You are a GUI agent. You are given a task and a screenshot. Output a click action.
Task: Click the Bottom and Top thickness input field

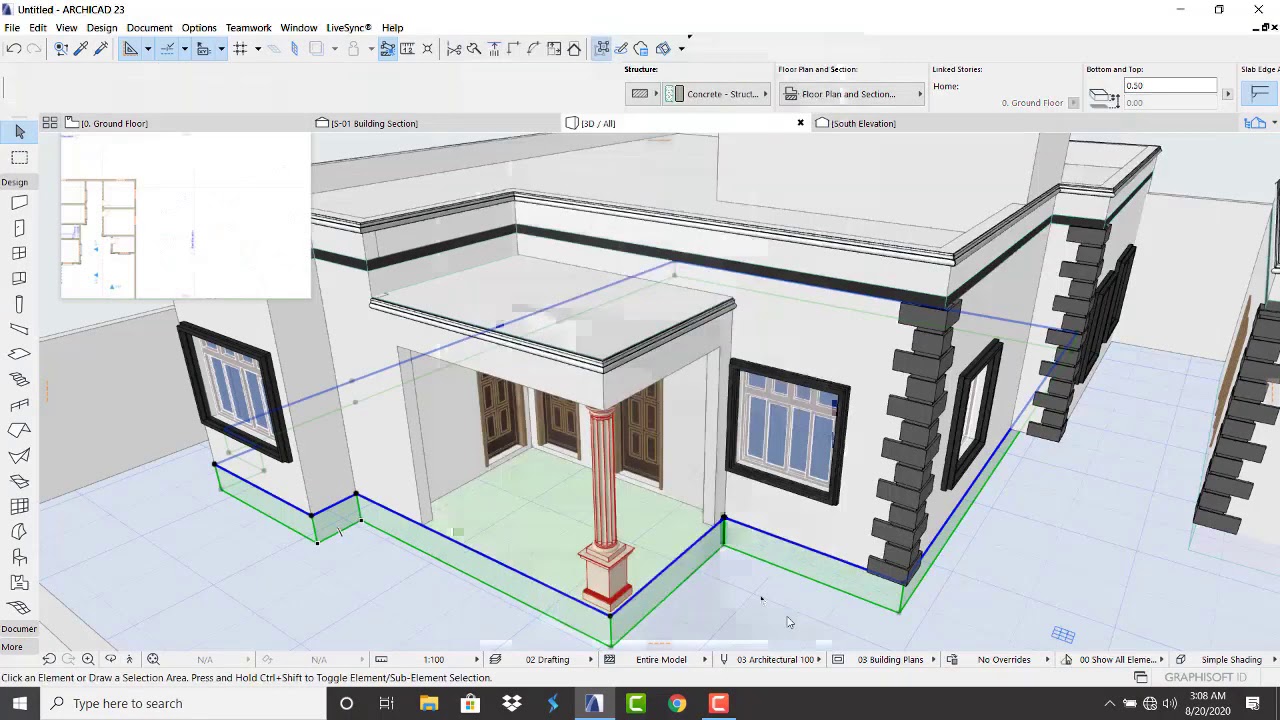click(1170, 86)
